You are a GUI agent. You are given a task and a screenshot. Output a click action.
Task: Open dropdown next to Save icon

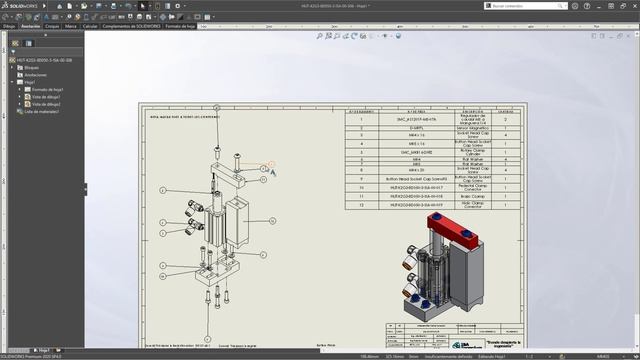[105, 6]
